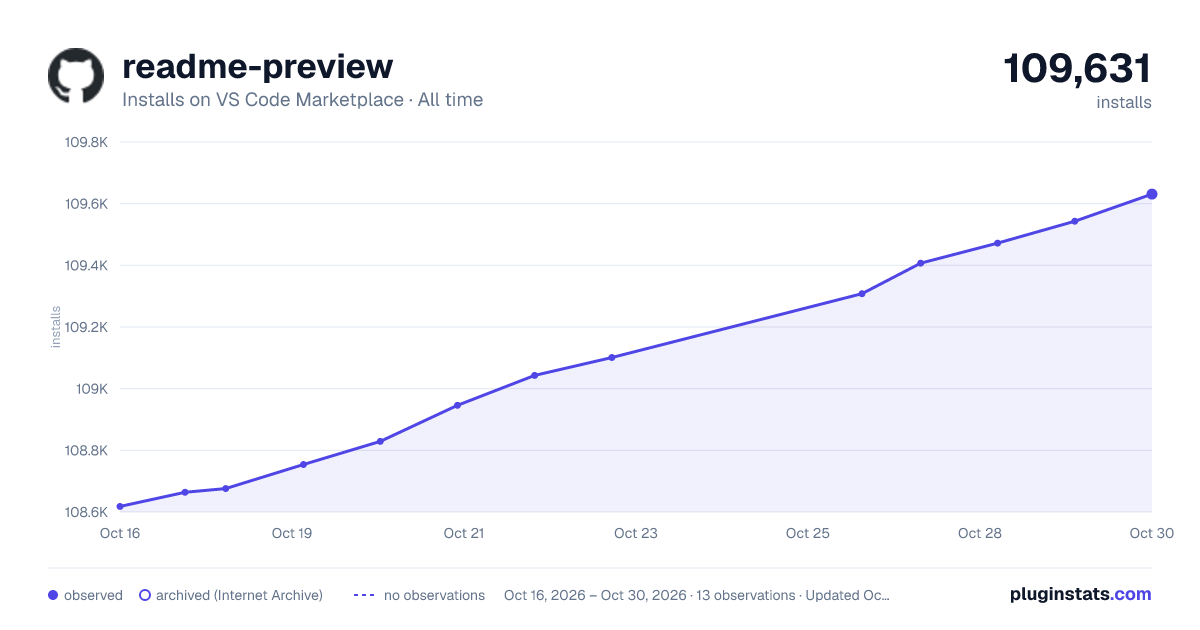The image size is (1200, 630).
Task: Click the 'observed' legend label
Action: 93,595
